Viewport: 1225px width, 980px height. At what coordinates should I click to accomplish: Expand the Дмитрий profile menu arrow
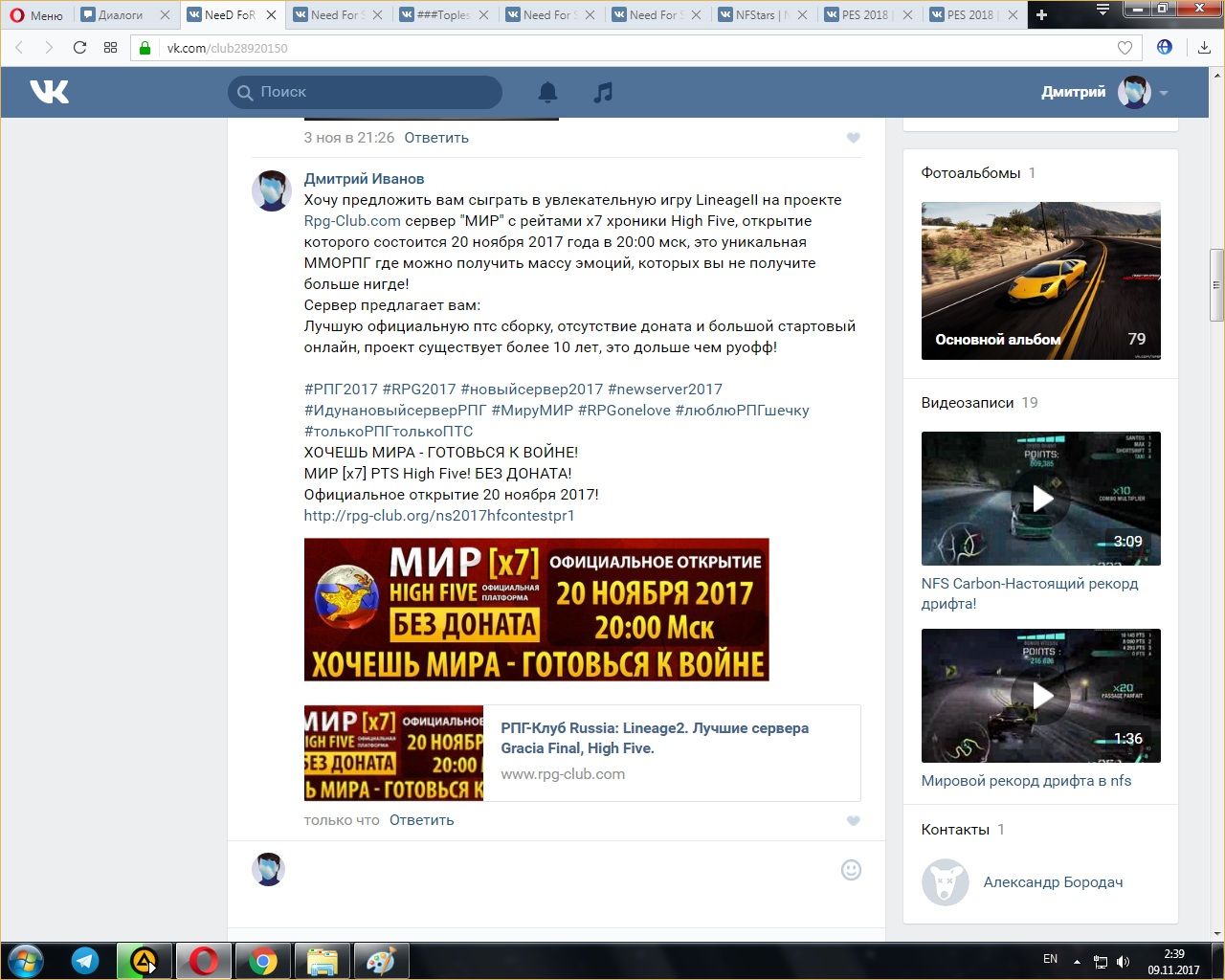click(1164, 93)
